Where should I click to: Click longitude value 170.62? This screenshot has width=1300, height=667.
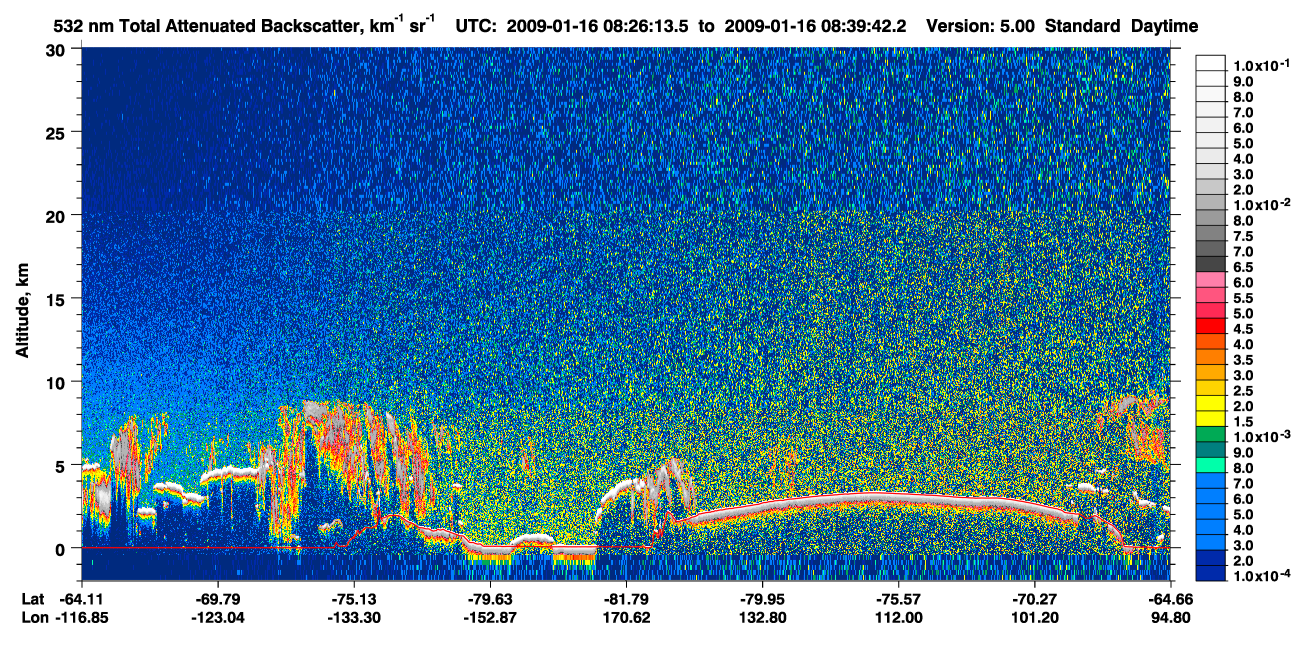pyautogui.click(x=628, y=617)
